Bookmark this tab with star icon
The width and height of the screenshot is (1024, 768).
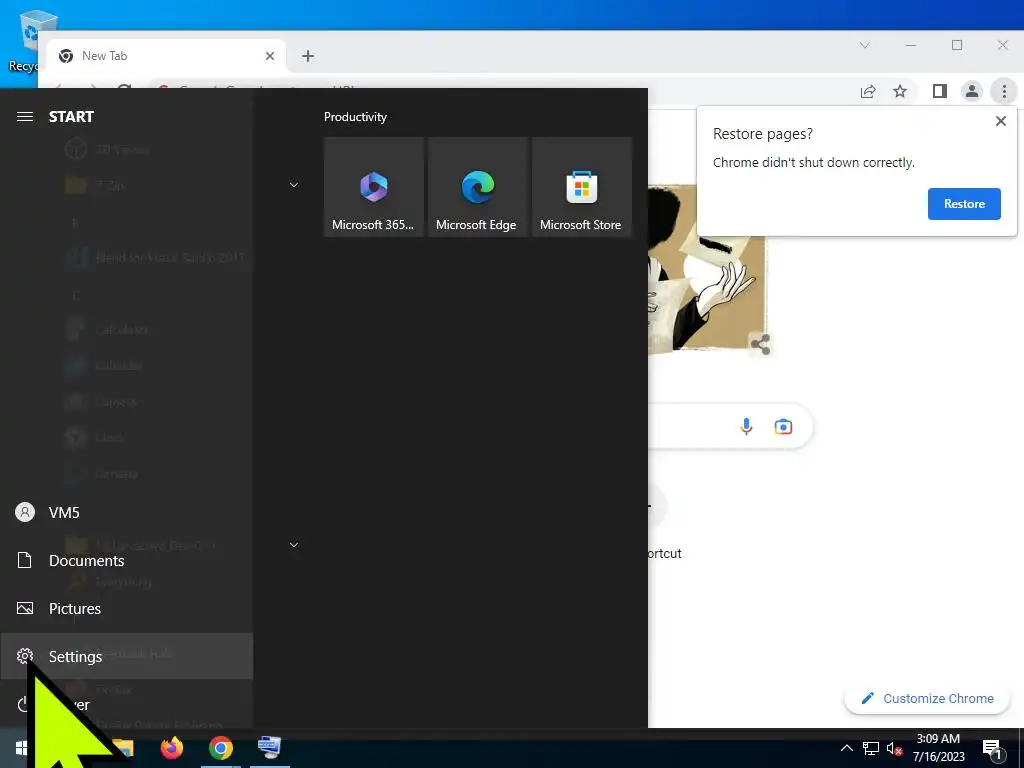[900, 91]
